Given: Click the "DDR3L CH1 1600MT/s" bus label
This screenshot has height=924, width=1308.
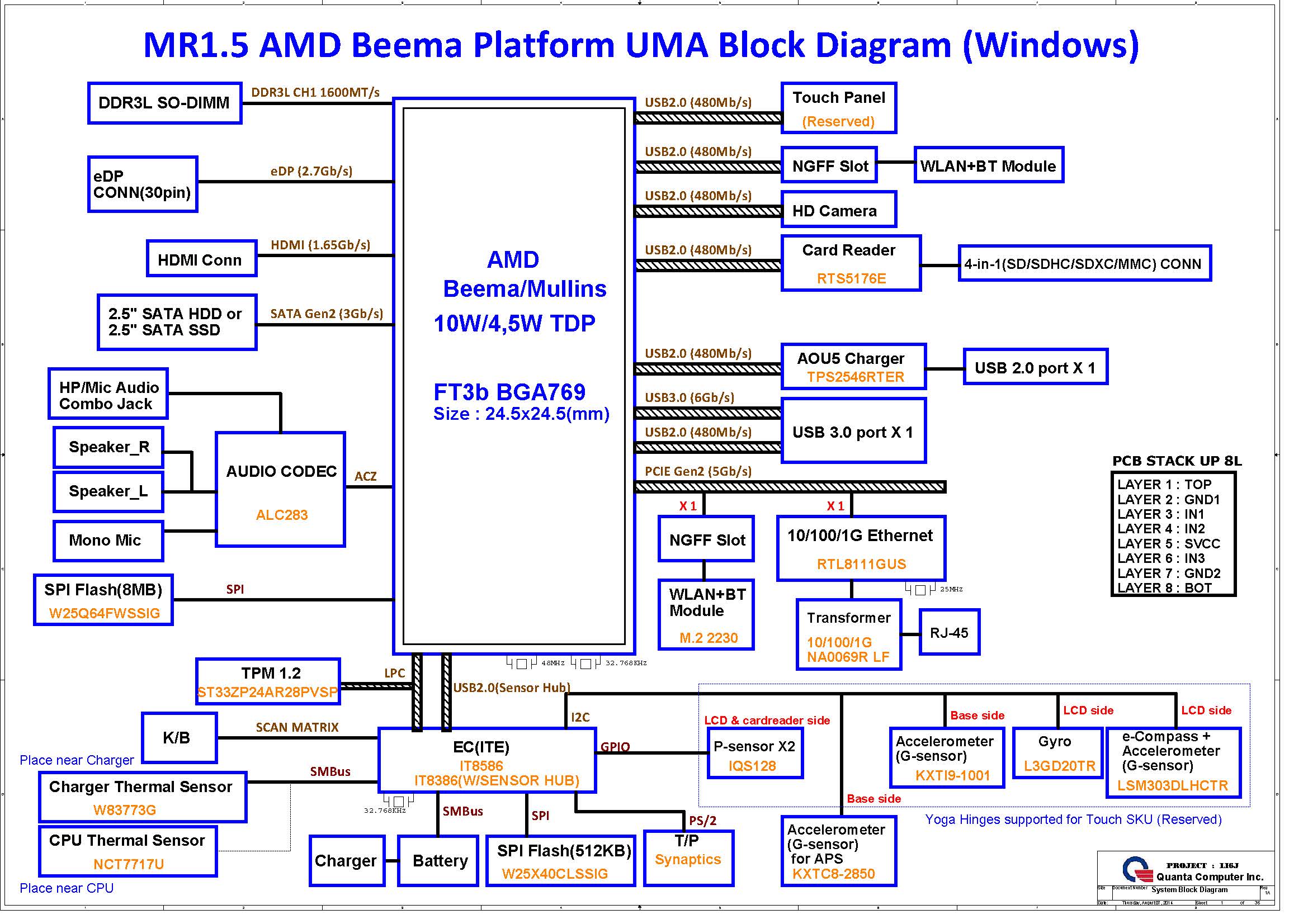Looking at the screenshot, I should pyautogui.click(x=315, y=92).
